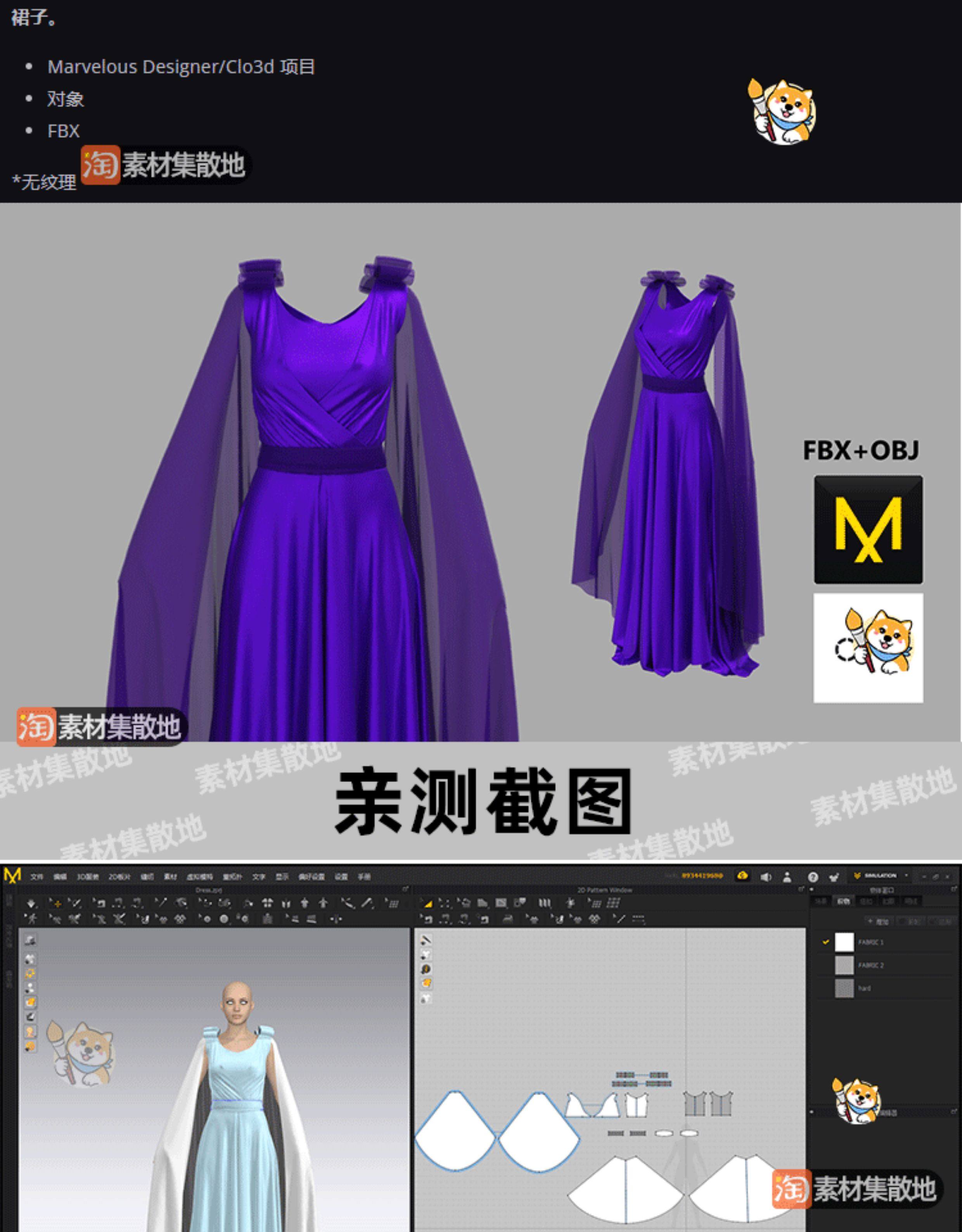Click the topmost 3D viewport sidebar icon
This screenshot has height=1232, width=962.
click(31, 940)
